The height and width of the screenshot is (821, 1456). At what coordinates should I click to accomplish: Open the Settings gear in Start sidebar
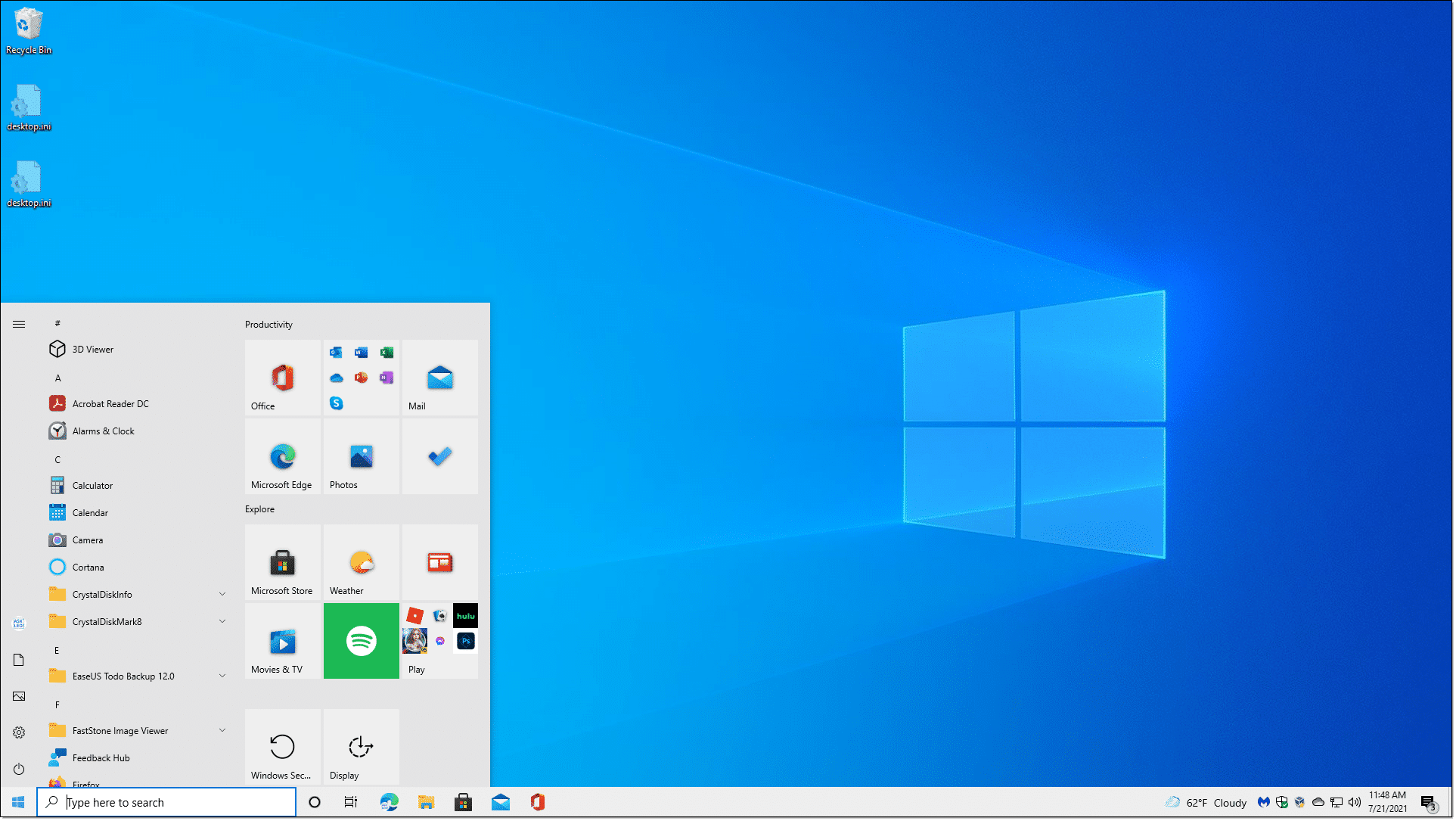tap(19, 732)
